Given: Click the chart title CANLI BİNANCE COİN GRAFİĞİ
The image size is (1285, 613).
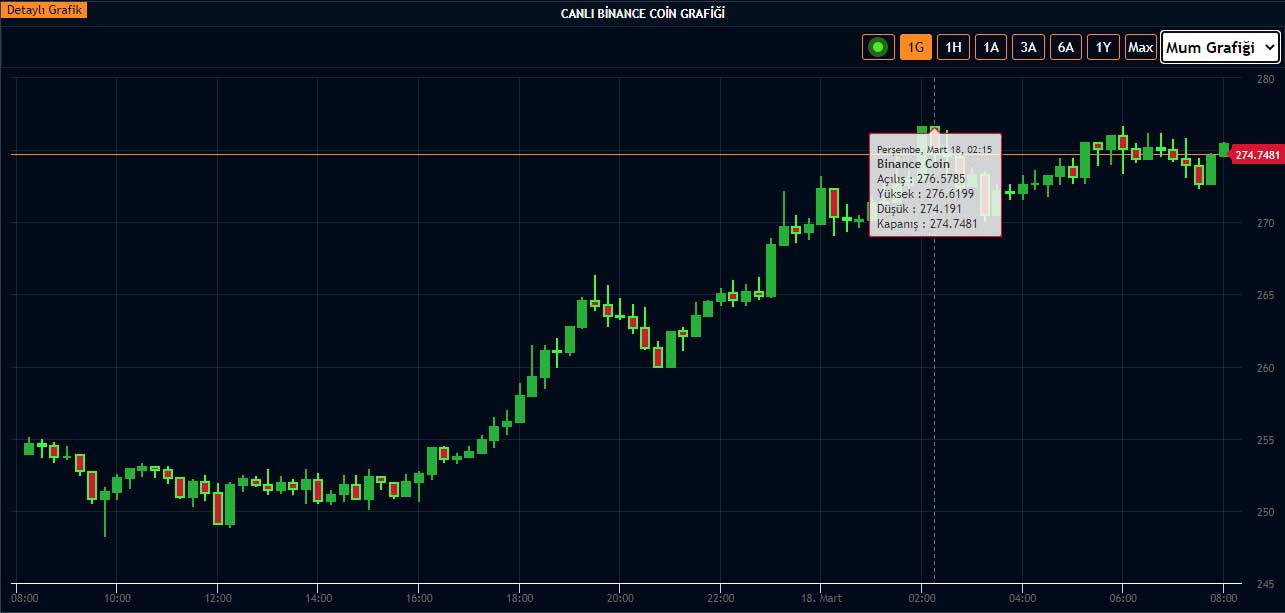Looking at the screenshot, I should coord(643,13).
